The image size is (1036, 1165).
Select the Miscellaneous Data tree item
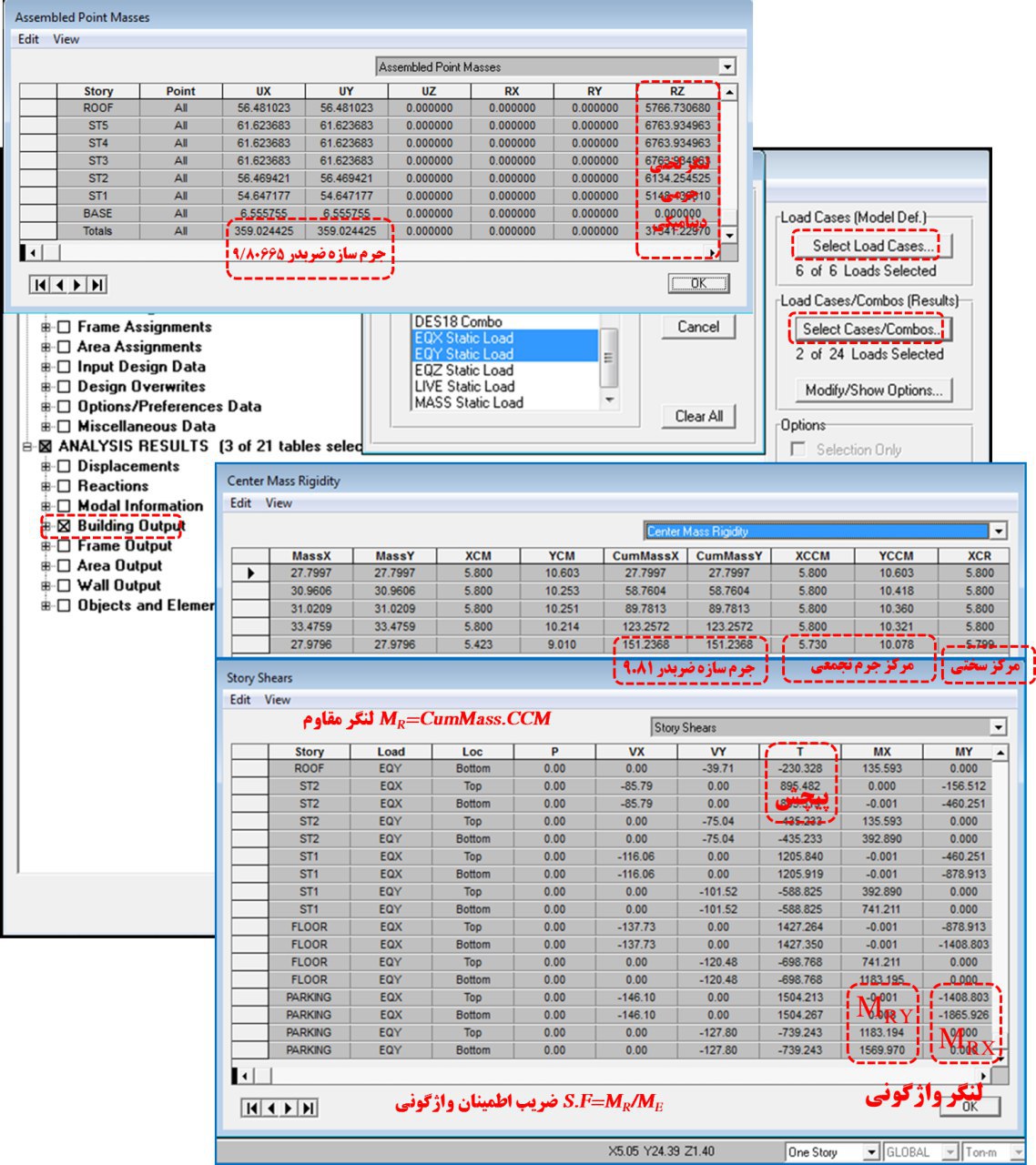pyautogui.click(x=147, y=426)
